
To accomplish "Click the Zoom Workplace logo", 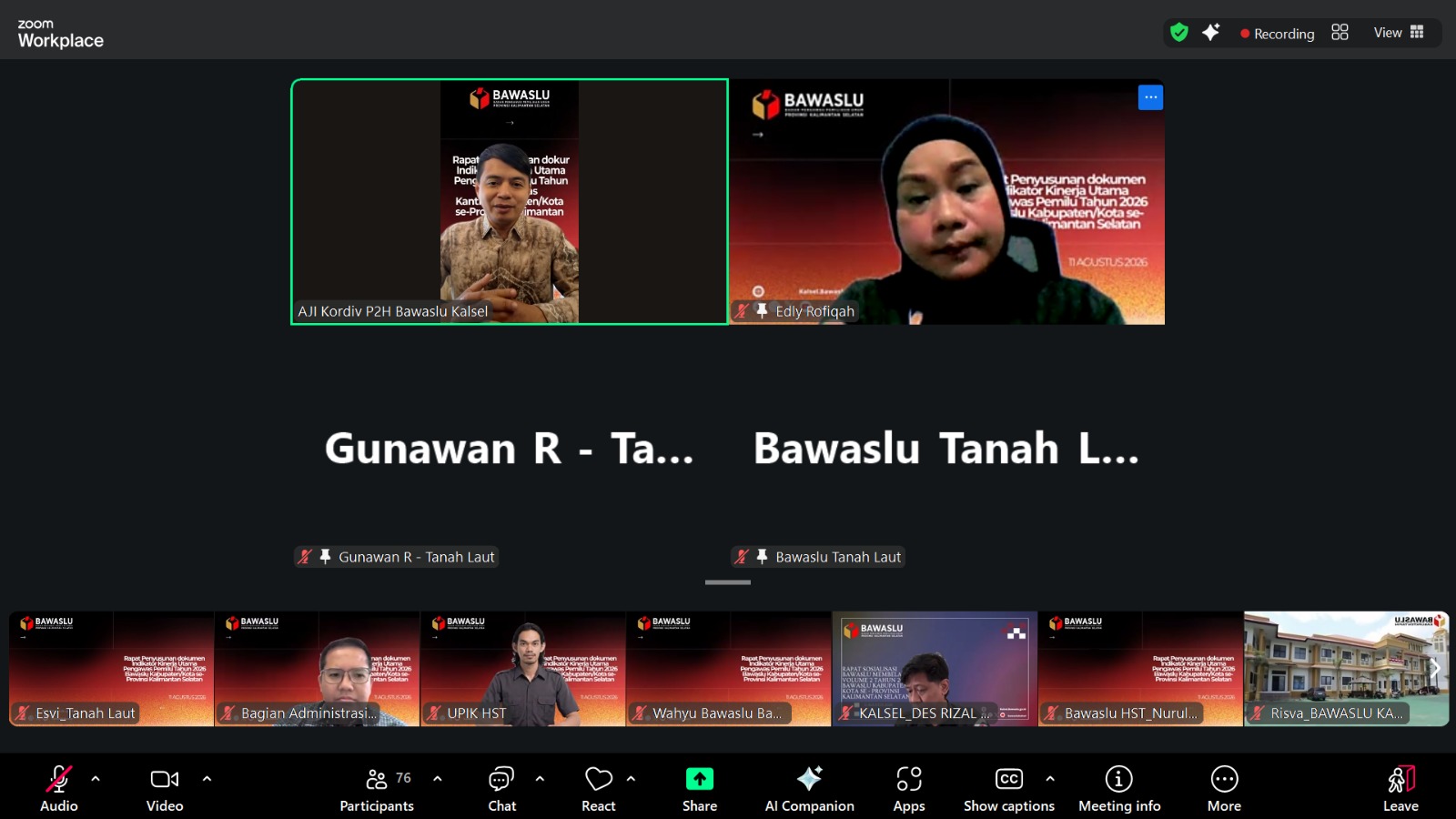I will click(x=60, y=34).
